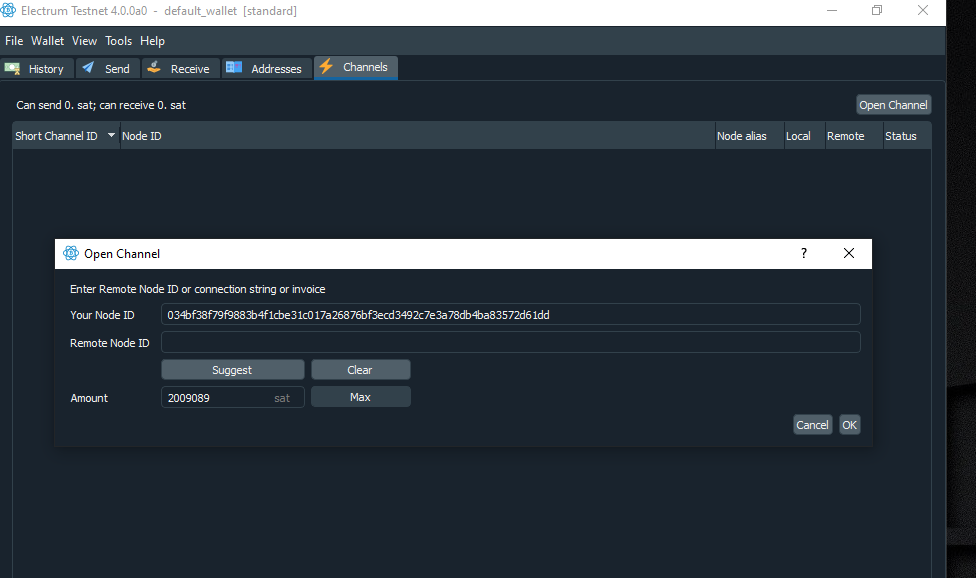Click the 'Amount' label
Image resolution: width=976 pixels, height=578 pixels.
click(89, 398)
